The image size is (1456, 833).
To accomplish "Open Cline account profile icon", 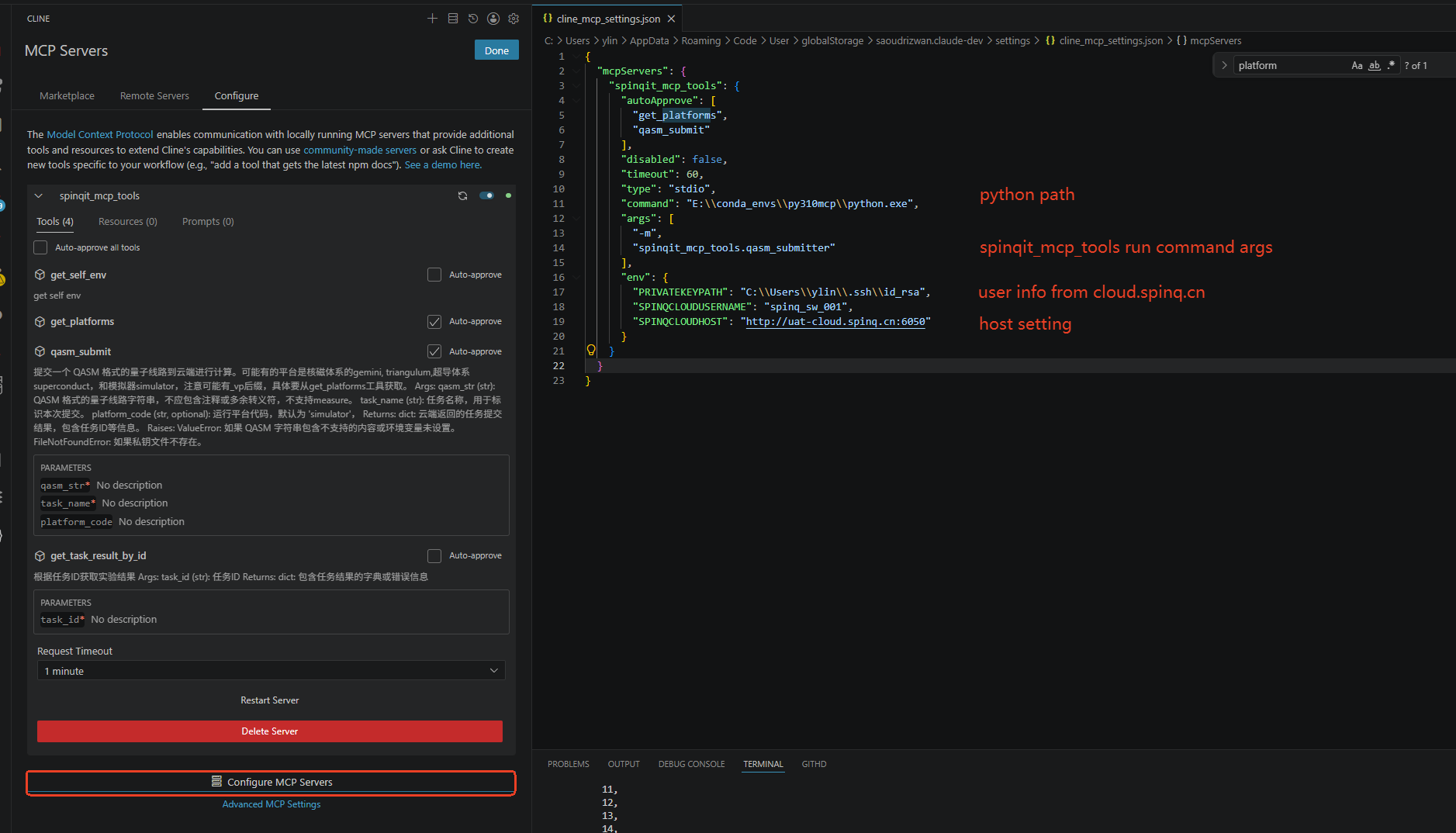I will tap(493, 19).
